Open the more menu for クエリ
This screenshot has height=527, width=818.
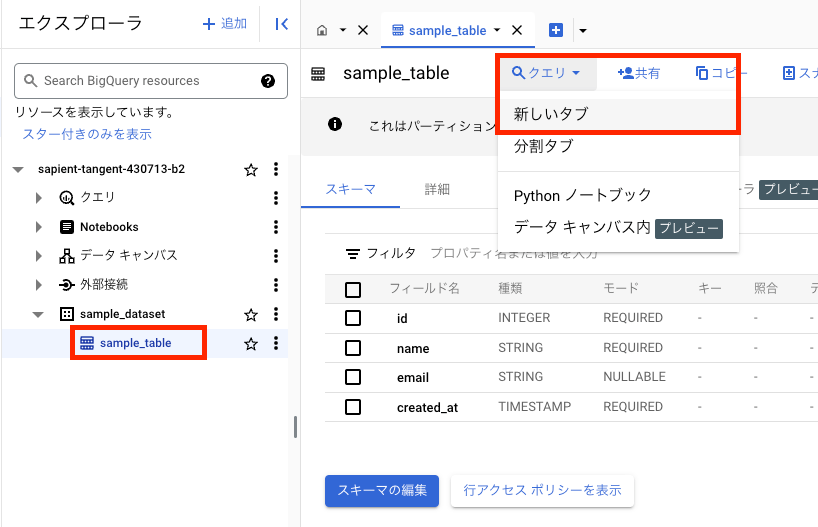point(276,198)
